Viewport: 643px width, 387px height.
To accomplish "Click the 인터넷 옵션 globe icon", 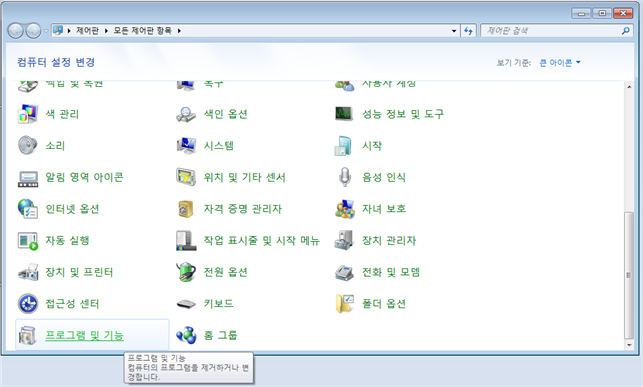I will pos(28,209).
